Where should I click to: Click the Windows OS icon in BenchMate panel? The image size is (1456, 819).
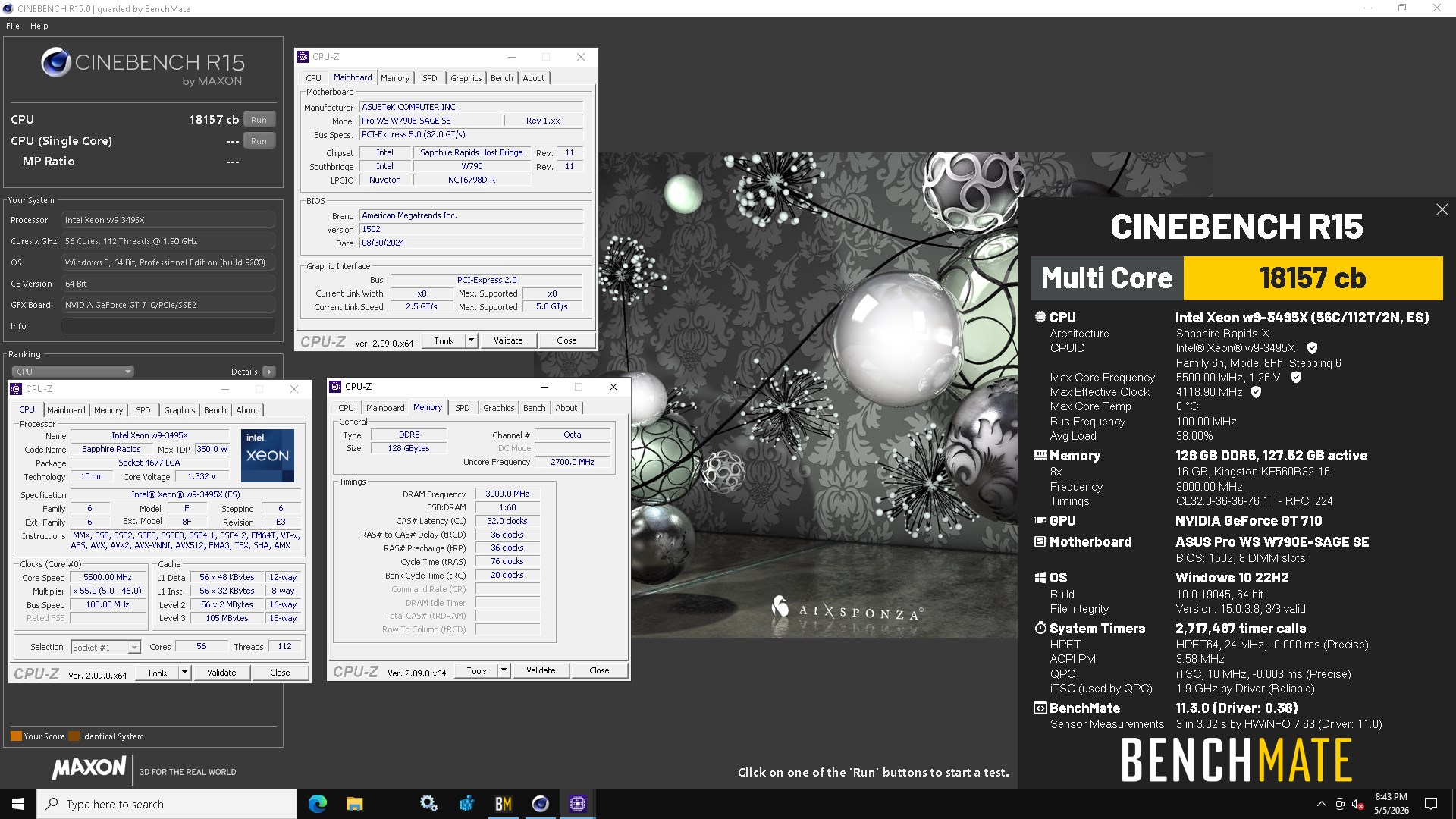coord(1040,578)
